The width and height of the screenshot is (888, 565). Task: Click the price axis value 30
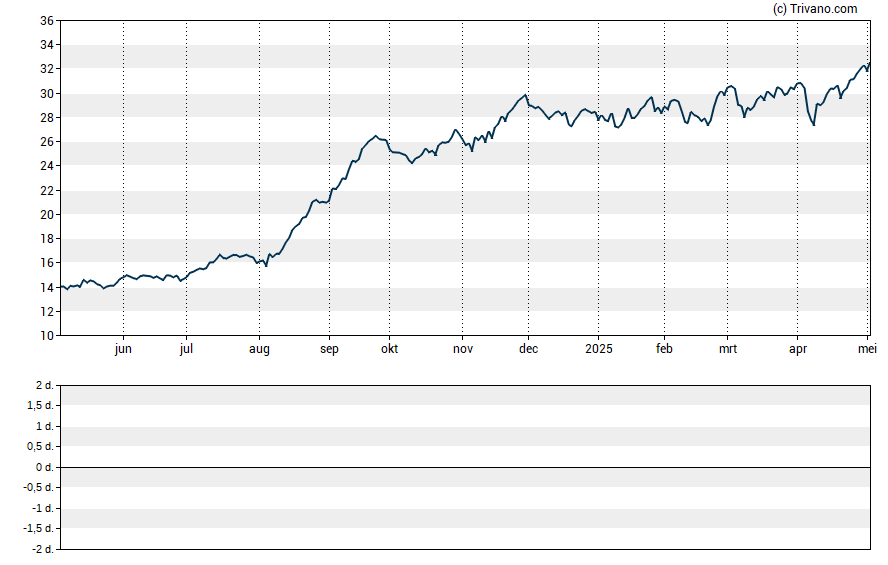pos(46,93)
